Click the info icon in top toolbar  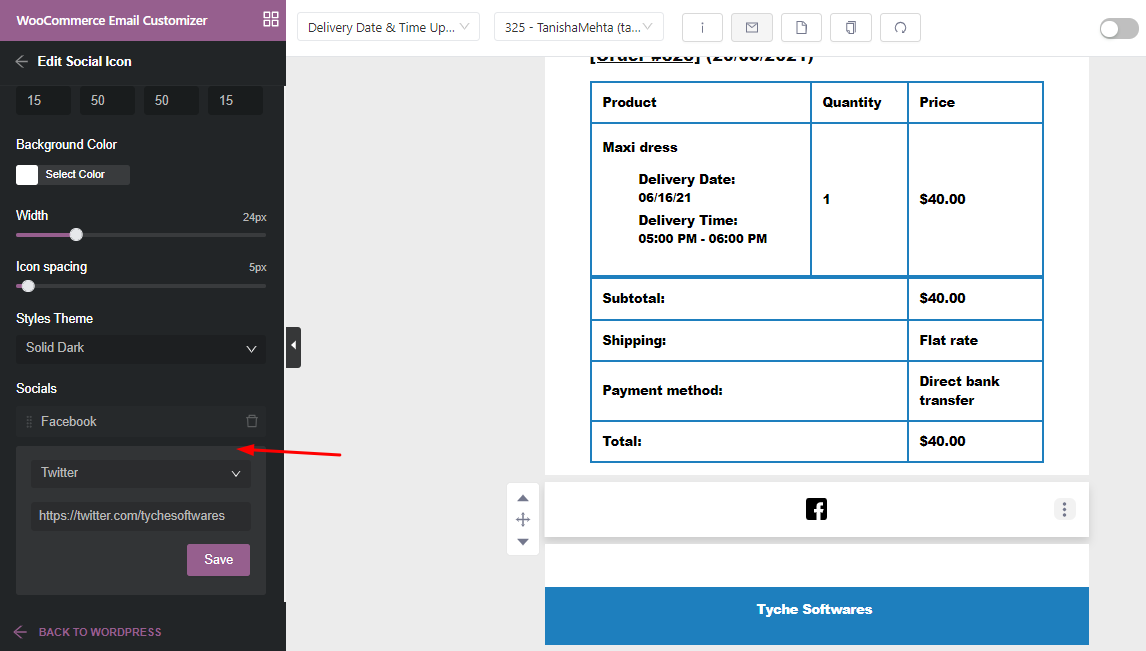[702, 28]
